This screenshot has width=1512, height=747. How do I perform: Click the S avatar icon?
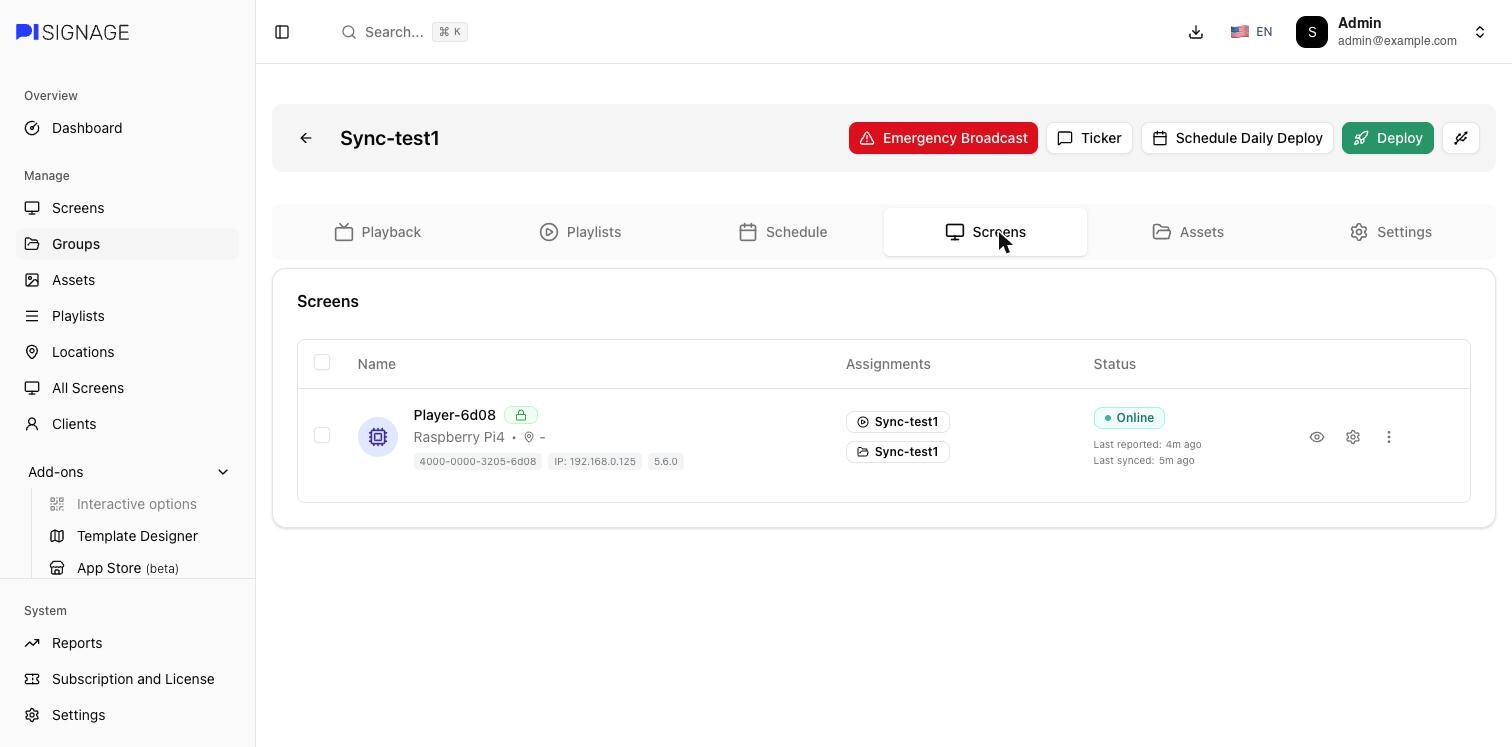1312,32
